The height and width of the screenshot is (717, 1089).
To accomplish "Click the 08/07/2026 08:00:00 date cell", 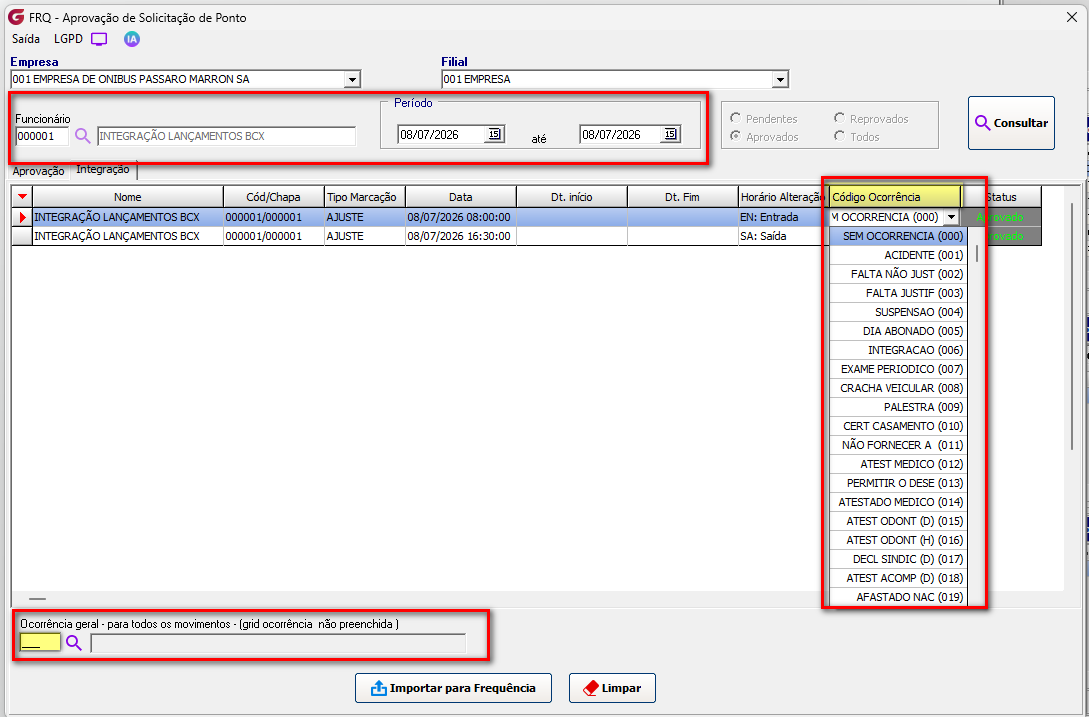I will tap(459, 217).
